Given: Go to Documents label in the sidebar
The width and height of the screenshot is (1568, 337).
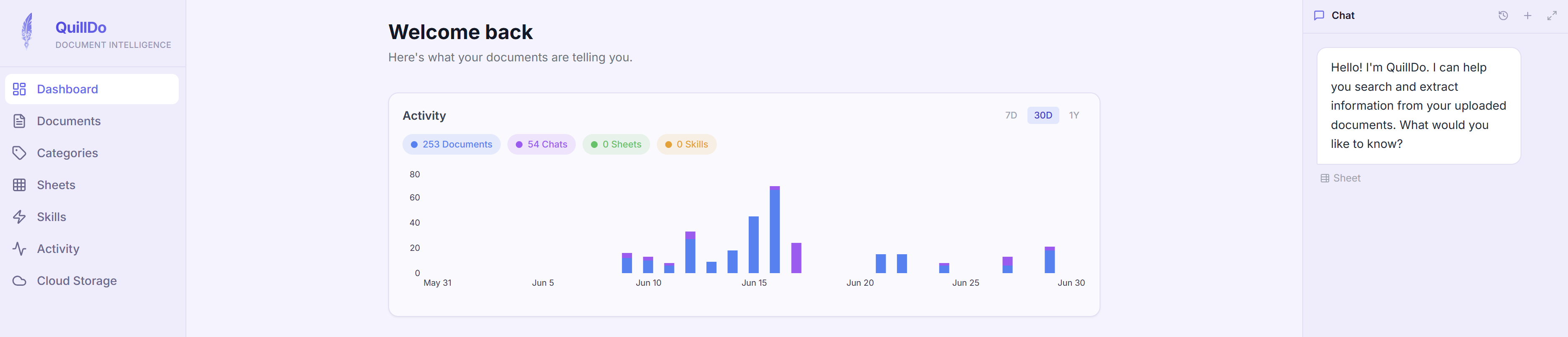Looking at the screenshot, I should pos(69,121).
